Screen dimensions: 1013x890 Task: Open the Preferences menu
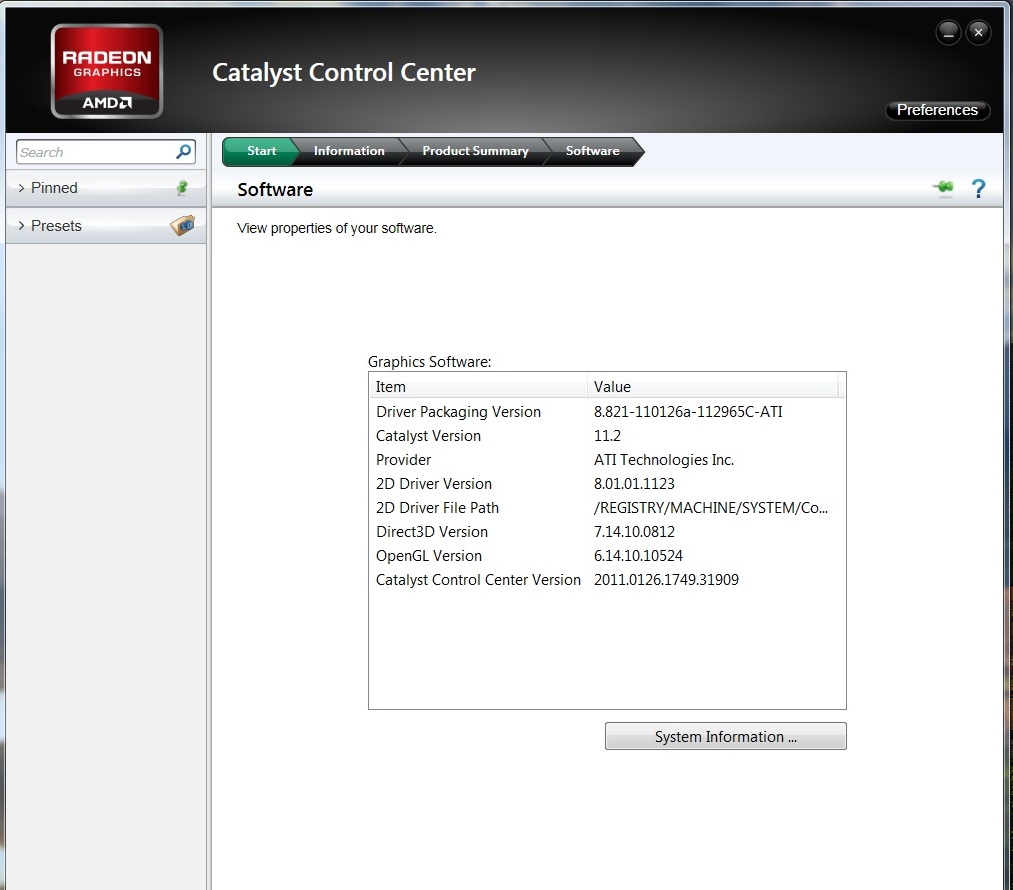click(x=937, y=110)
